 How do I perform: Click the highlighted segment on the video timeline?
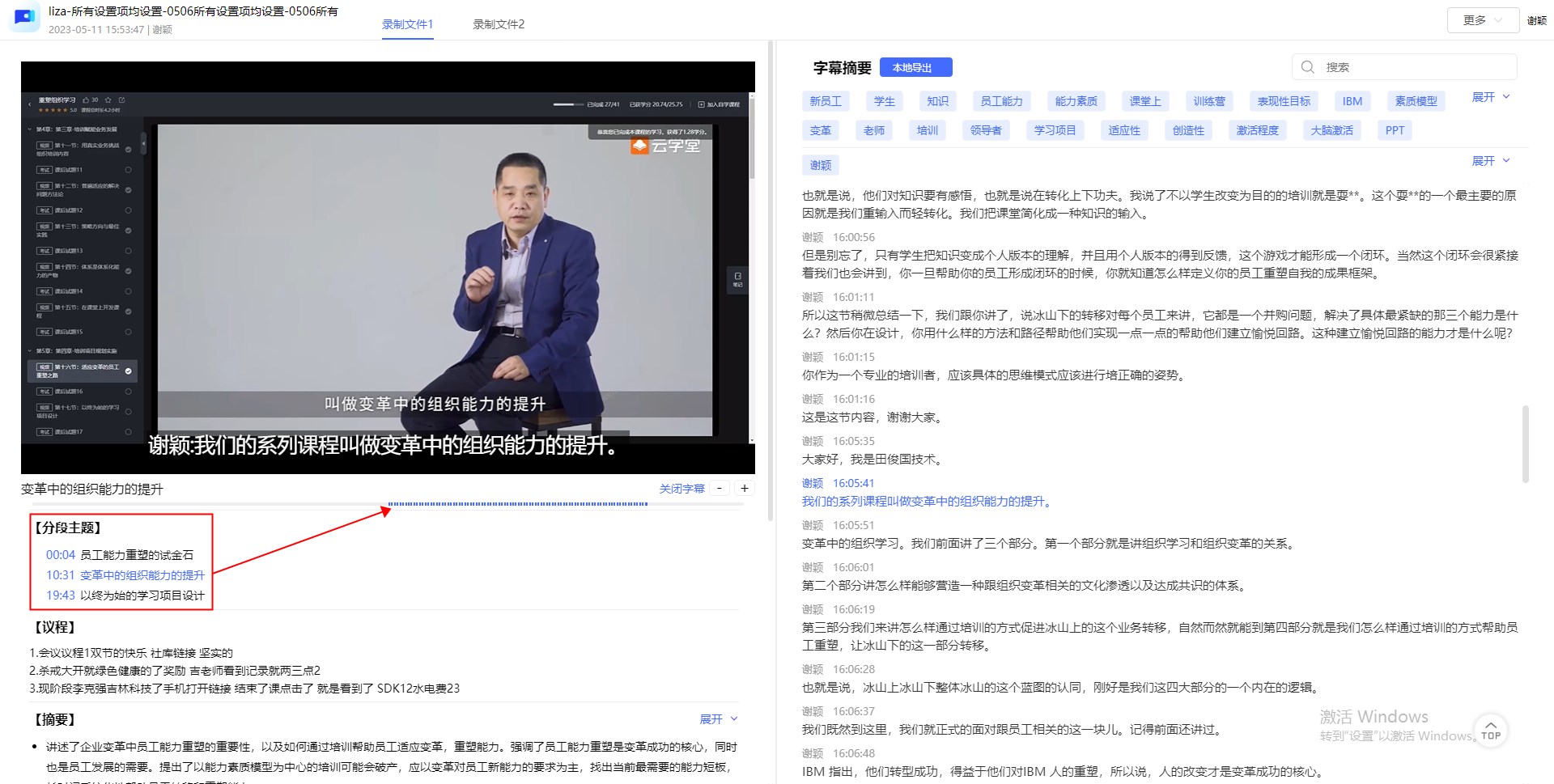pos(518,504)
